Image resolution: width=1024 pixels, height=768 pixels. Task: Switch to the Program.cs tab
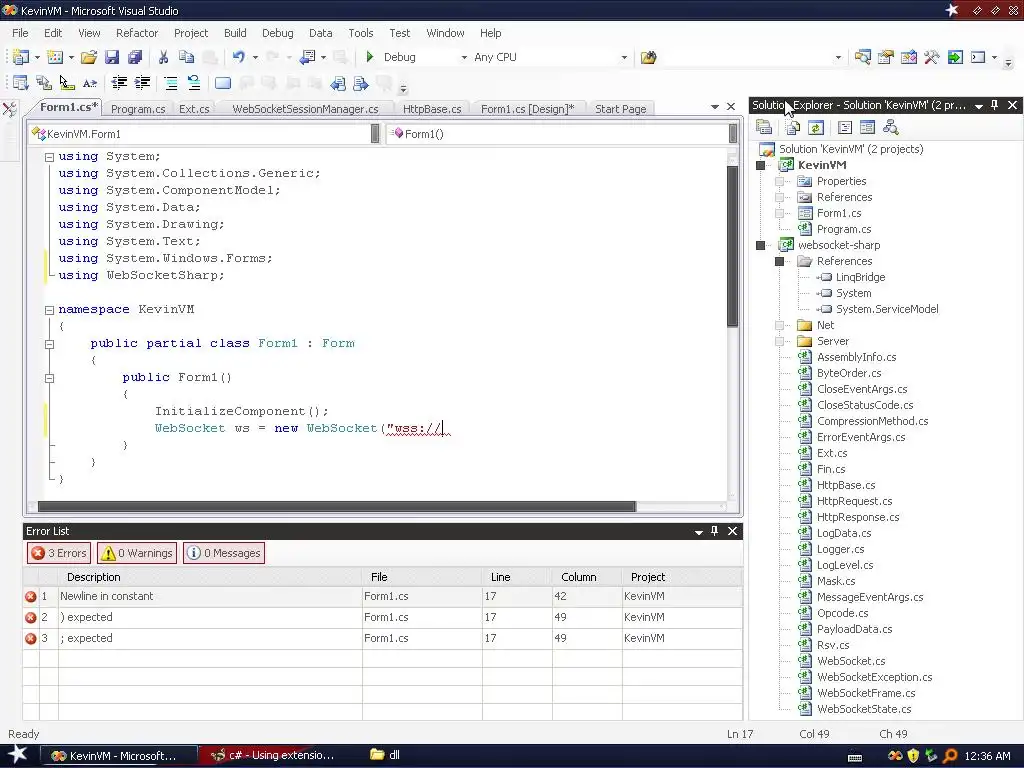(138, 109)
